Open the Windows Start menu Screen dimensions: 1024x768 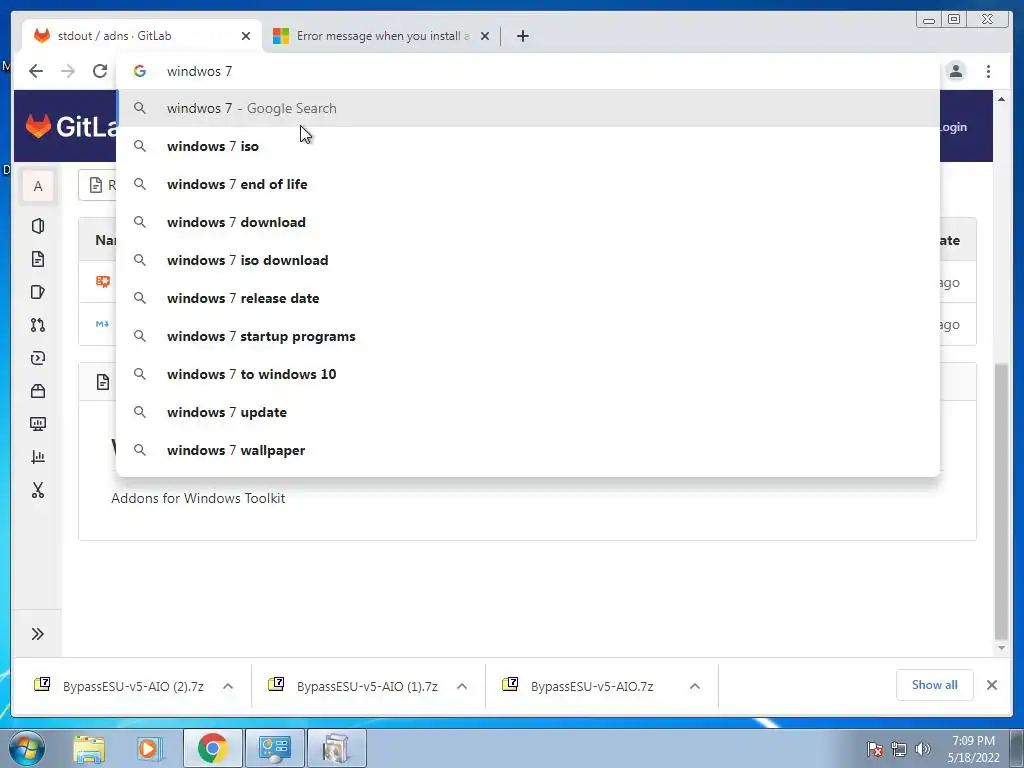[27, 748]
